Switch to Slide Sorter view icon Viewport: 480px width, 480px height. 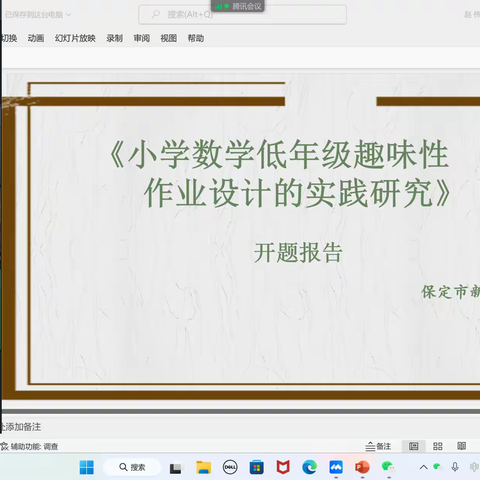tap(438, 446)
